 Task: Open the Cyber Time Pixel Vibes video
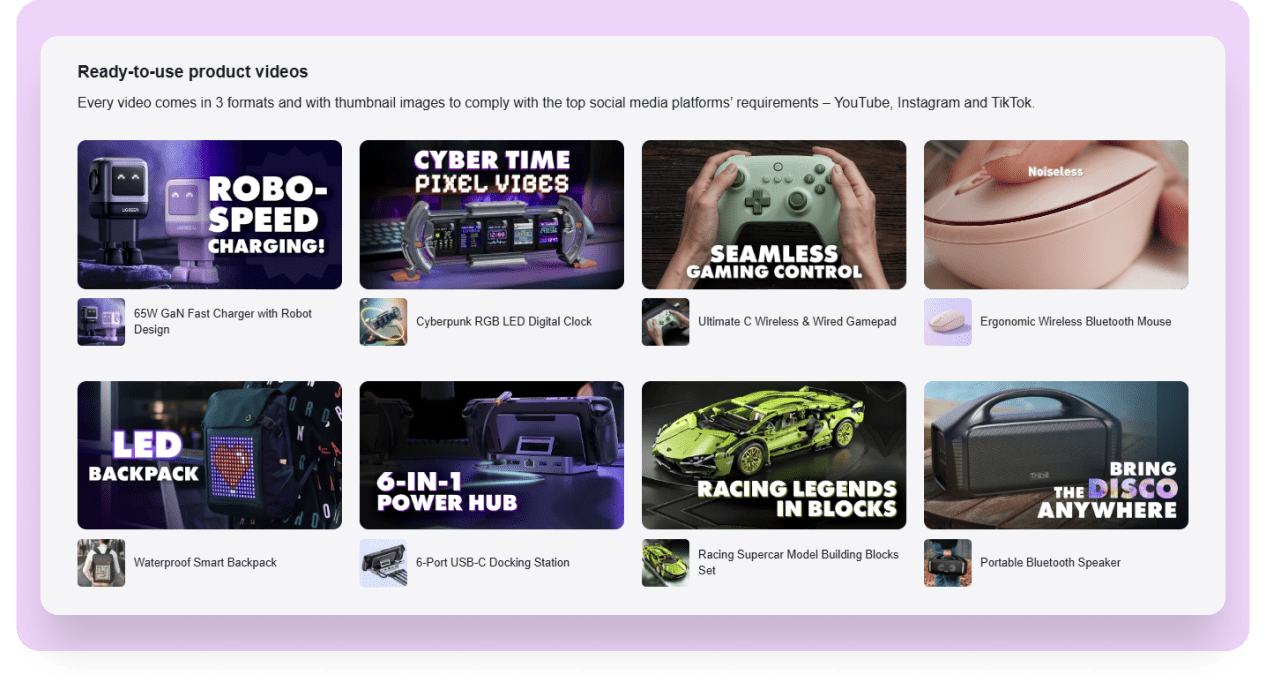(492, 215)
